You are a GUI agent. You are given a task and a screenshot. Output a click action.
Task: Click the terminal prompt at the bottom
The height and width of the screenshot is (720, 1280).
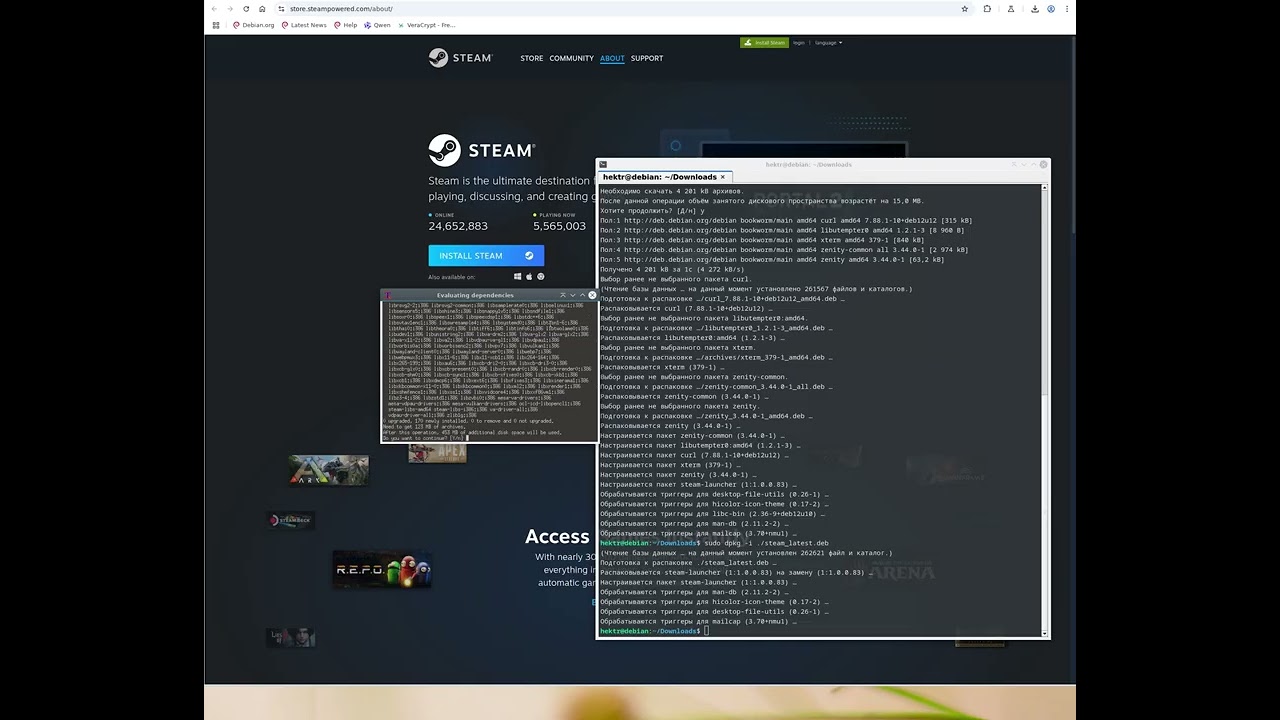(655, 631)
